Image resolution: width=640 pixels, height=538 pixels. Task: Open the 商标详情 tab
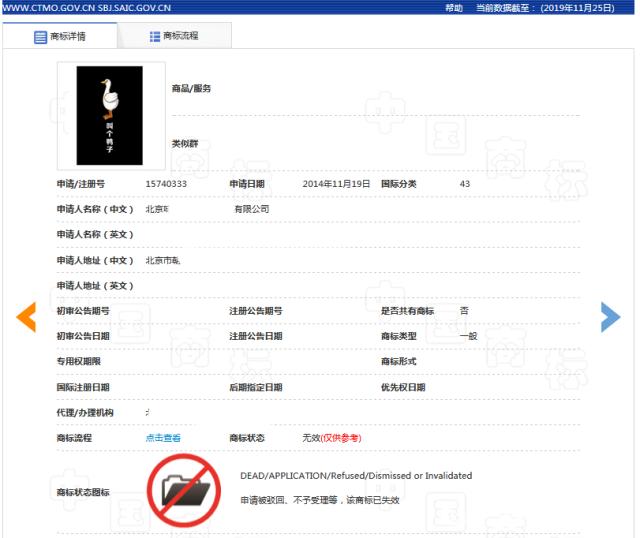[x=60, y=36]
